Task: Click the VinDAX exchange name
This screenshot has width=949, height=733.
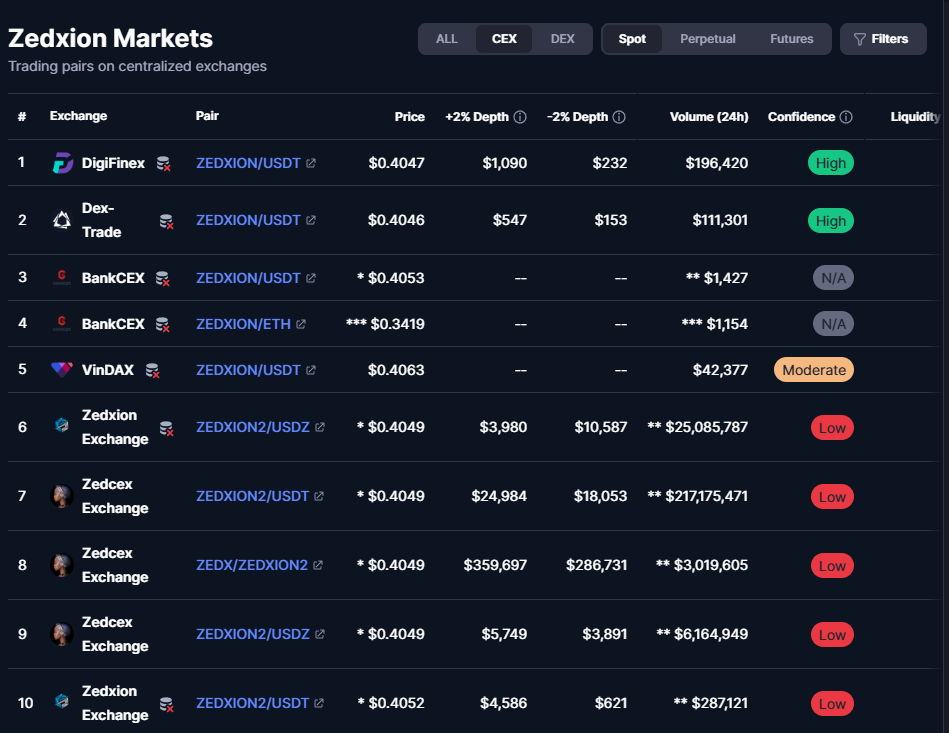Action: [108, 370]
